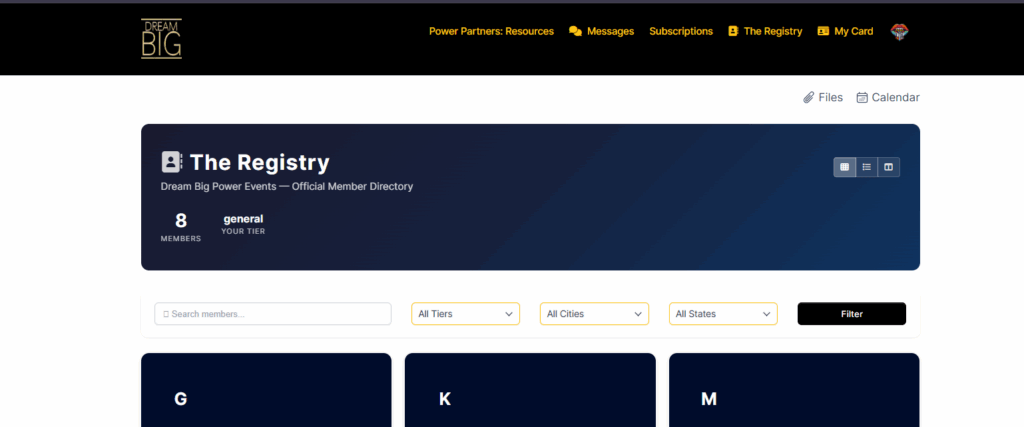Image resolution: width=1024 pixels, height=427 pixels.
Task: Expand the All Tiers dropdown
Action: click(x=465, y=314)
